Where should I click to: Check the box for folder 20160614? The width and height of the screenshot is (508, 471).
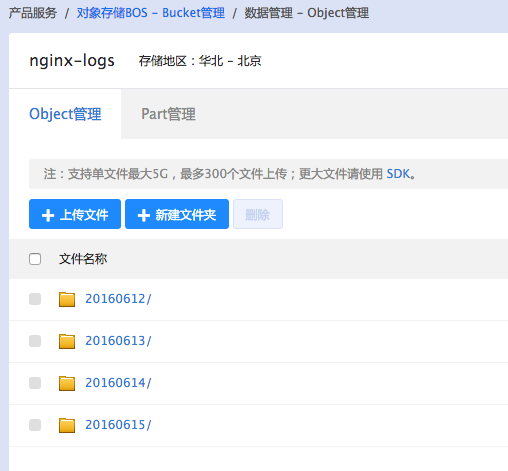pyautogui.click(x=35, y=383)
